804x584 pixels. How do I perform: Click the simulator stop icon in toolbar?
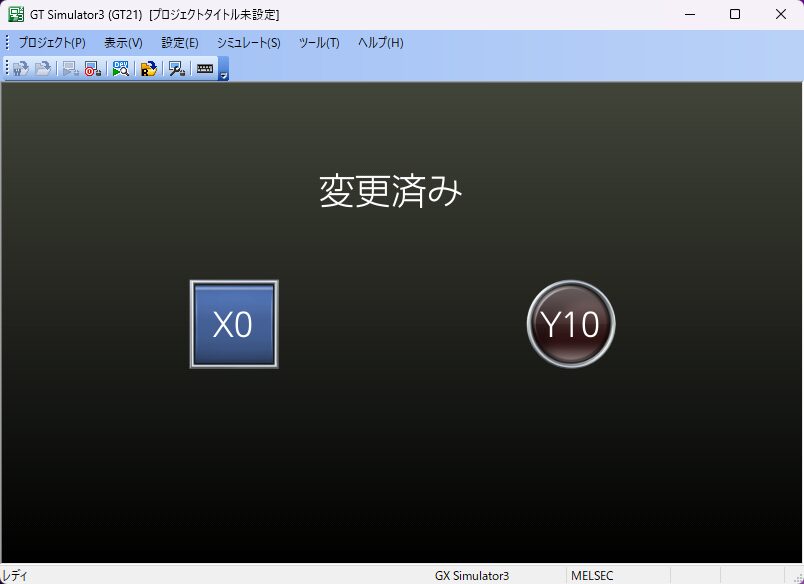tap(92, 69)
